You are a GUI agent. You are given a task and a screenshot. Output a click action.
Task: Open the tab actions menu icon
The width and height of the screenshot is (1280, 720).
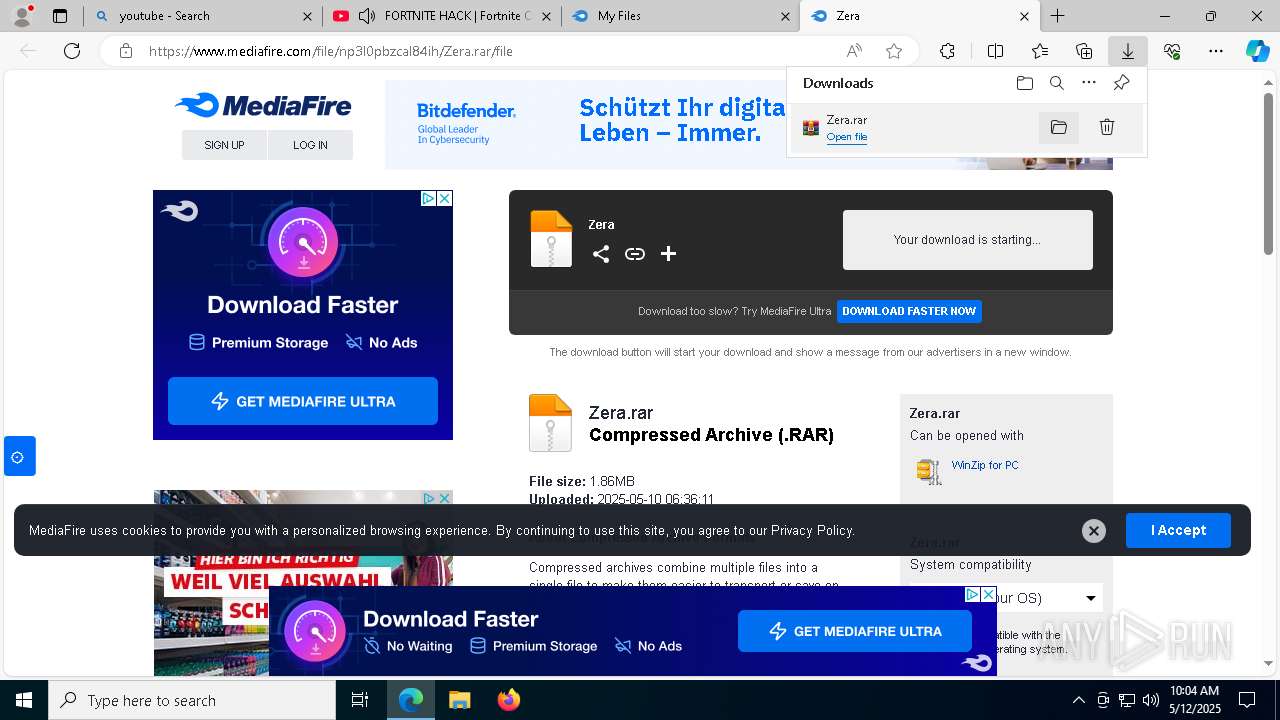tap(60, 16)
